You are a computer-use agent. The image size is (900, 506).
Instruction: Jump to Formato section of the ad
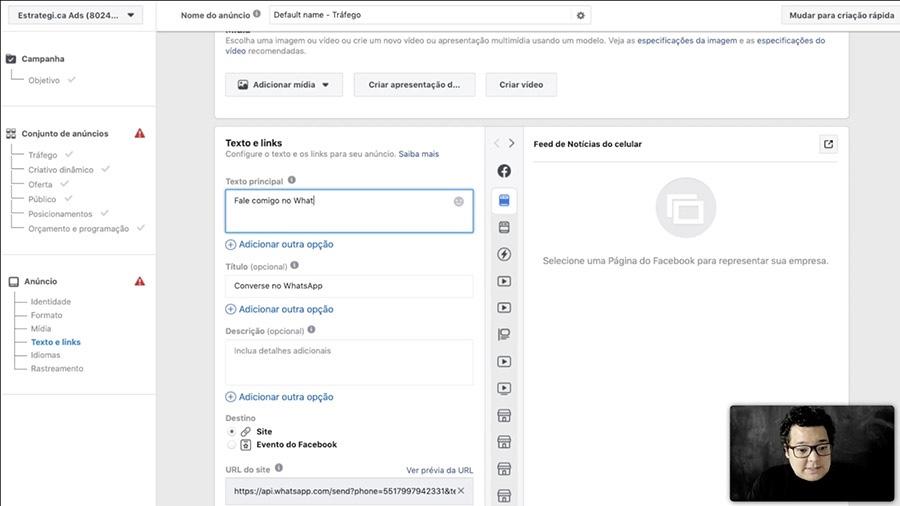coord(46,315)
